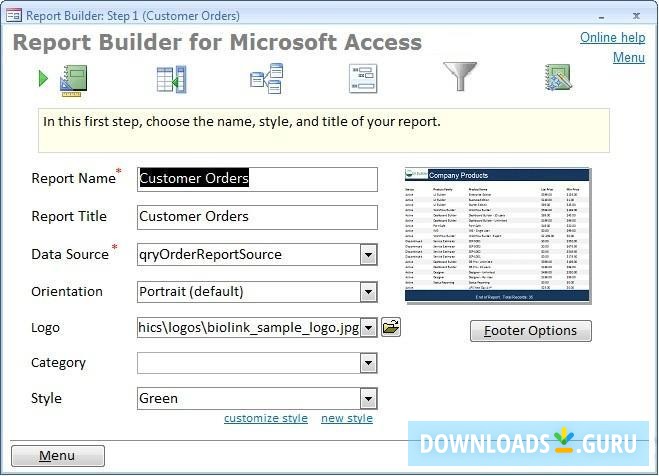659x476 pixels.
Task: Click the green arrow step indicator
Action: (x=43, y=79)
